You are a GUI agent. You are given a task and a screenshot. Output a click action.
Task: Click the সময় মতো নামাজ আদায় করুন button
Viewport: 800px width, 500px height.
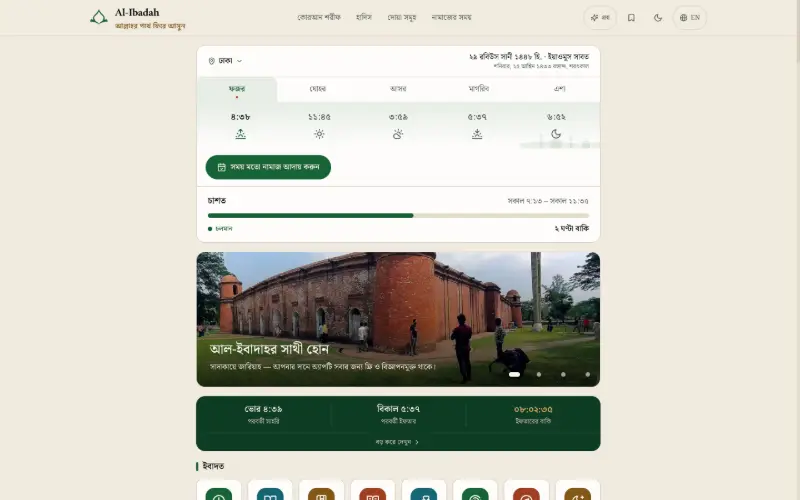[x=268, y=167]
